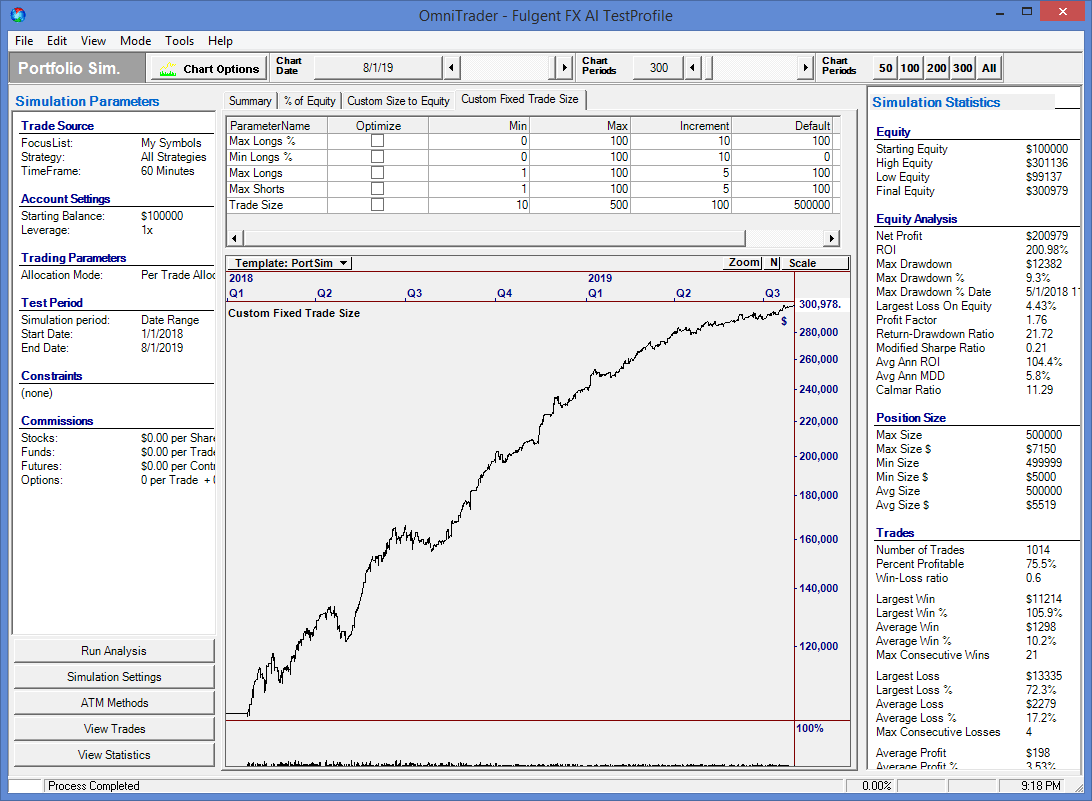The image size is (1092, 801).
Task: Click the Test Period heading
Action: click(x=52, y=303)
